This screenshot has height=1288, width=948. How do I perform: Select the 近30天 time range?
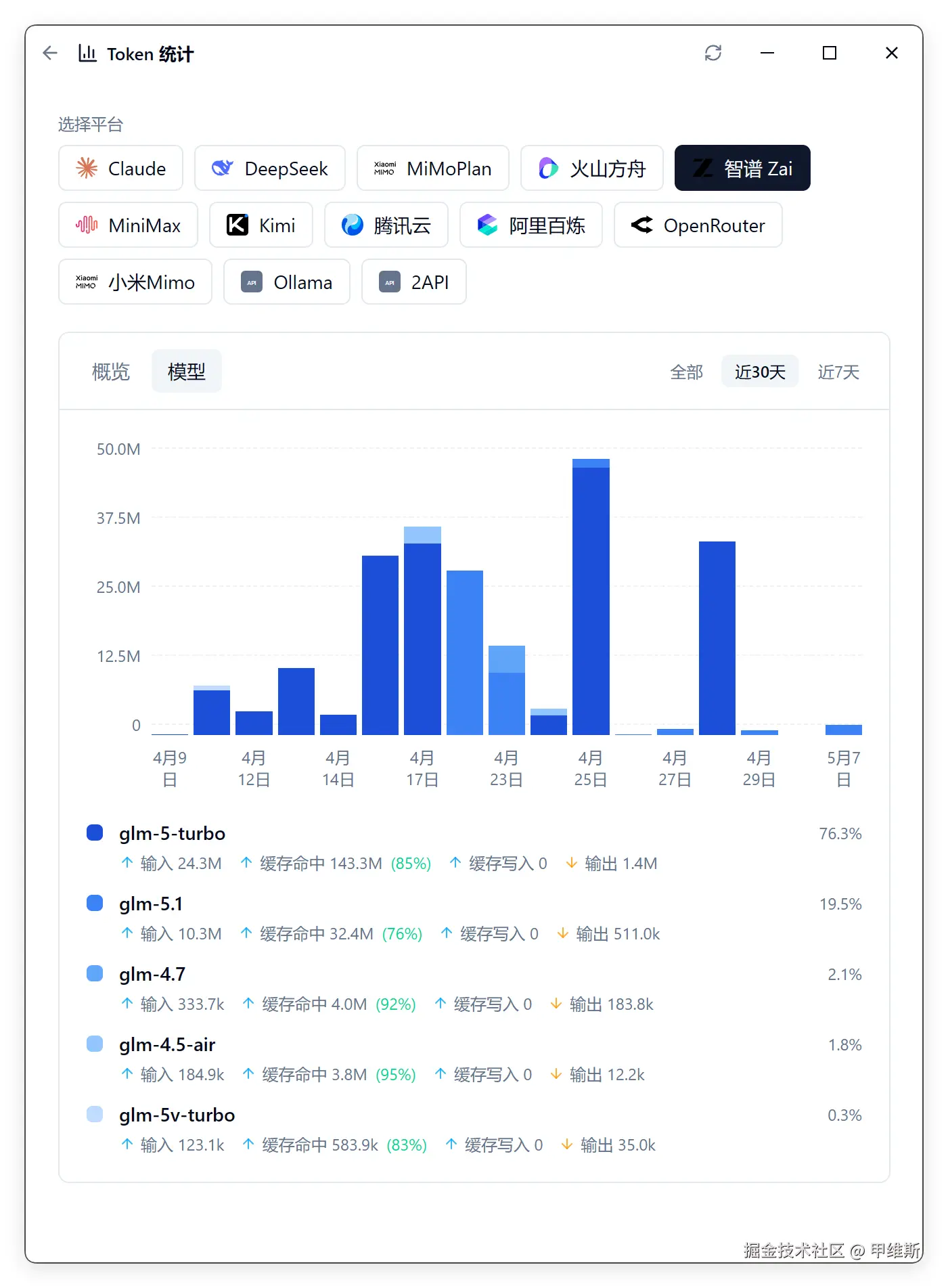pos(760,372)
